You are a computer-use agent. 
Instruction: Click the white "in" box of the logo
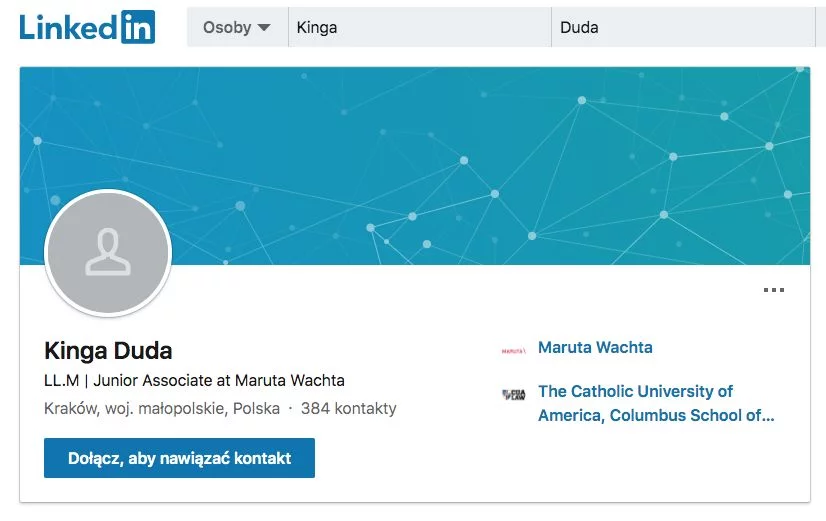point(138,27)
